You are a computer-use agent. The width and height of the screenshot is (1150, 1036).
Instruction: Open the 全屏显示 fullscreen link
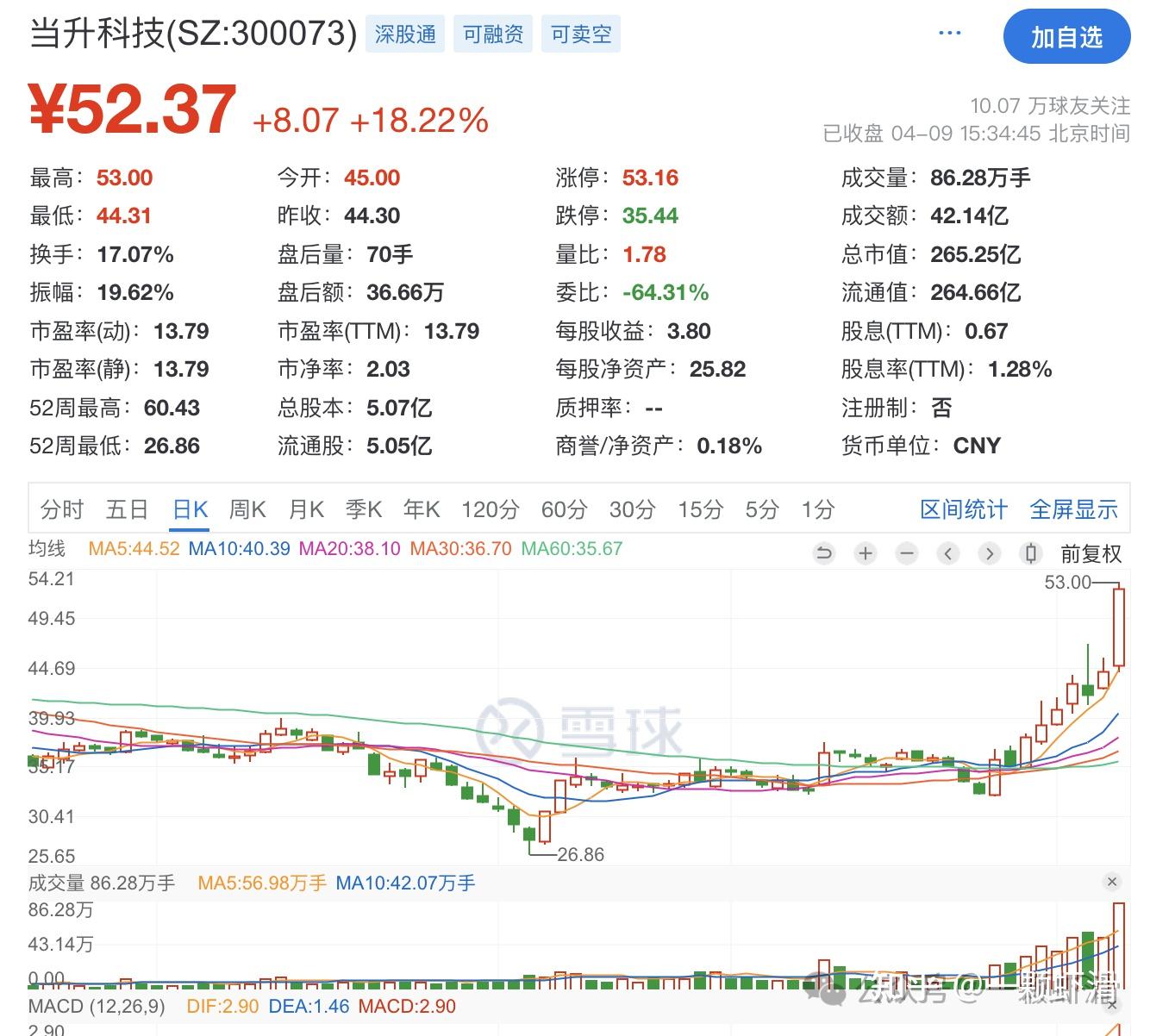tap(1073, 509)
